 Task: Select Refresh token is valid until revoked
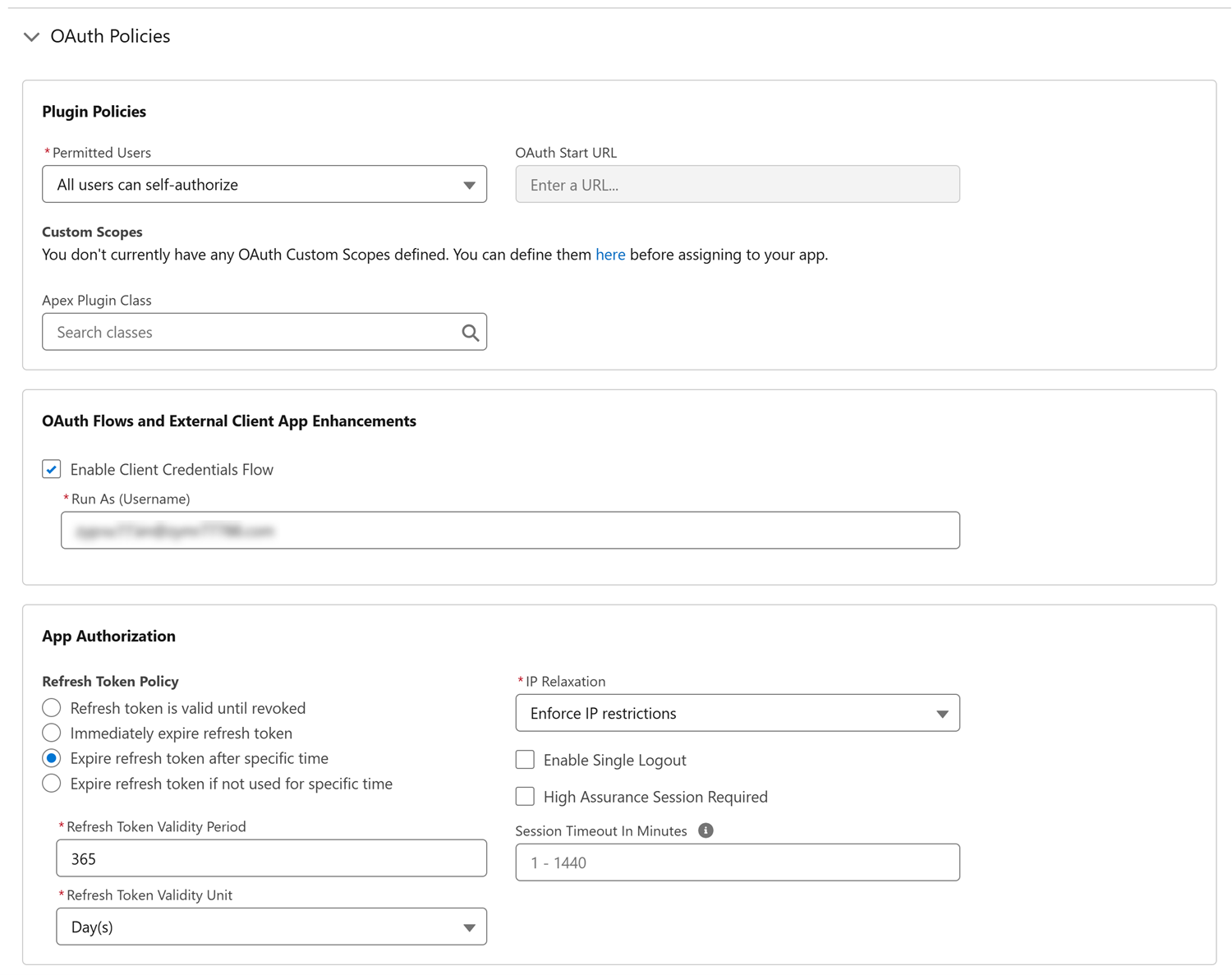click(x=52, y=708)
